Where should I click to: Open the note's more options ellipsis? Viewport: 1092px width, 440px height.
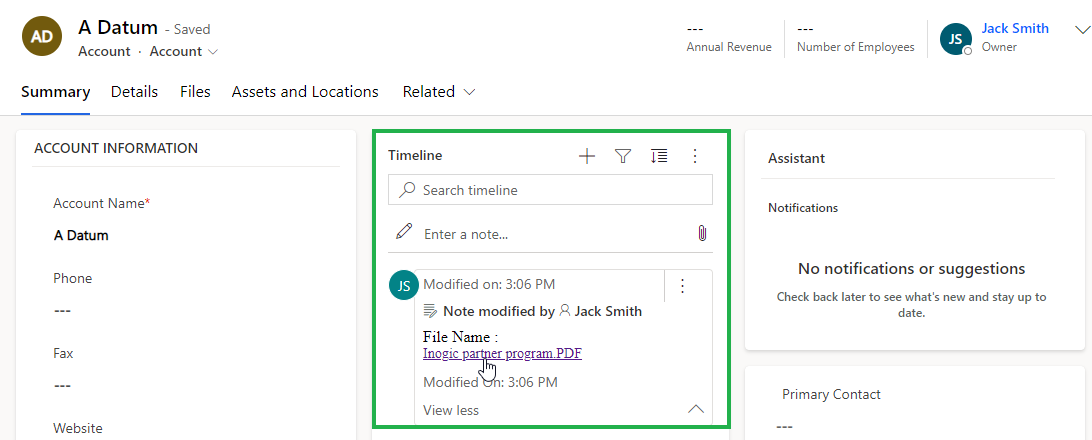(682, 285)
